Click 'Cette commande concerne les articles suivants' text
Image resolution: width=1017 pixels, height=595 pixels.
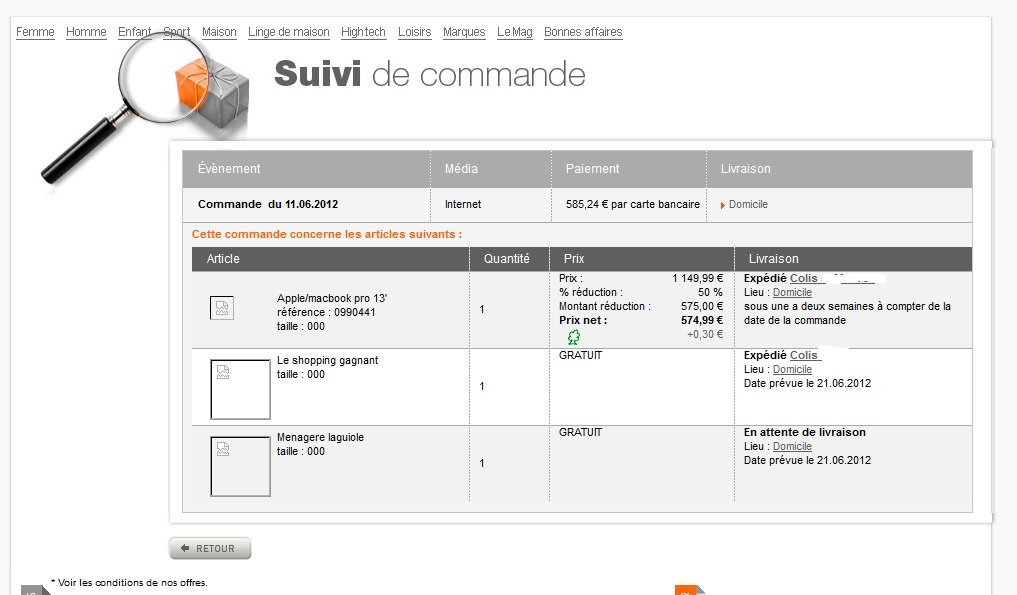coord(327,234)
